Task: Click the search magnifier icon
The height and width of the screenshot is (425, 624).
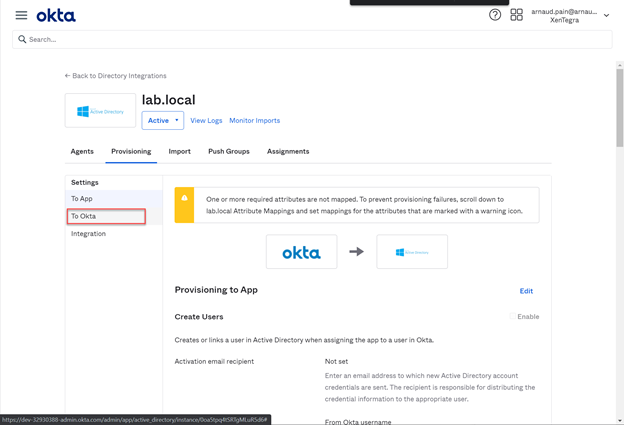Action: [x=22, y=40]
